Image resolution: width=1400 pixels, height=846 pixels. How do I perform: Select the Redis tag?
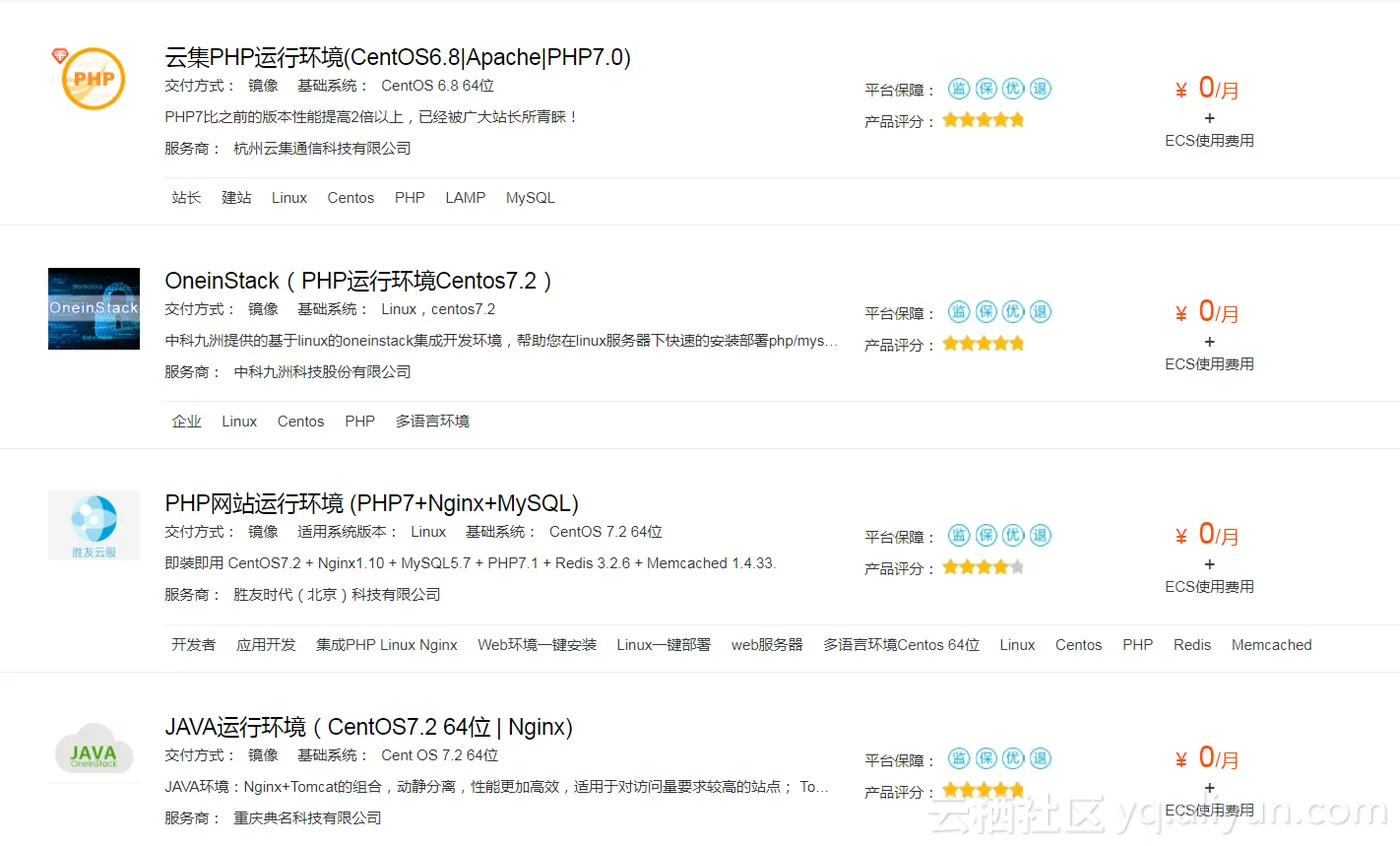pos(1192,645)
